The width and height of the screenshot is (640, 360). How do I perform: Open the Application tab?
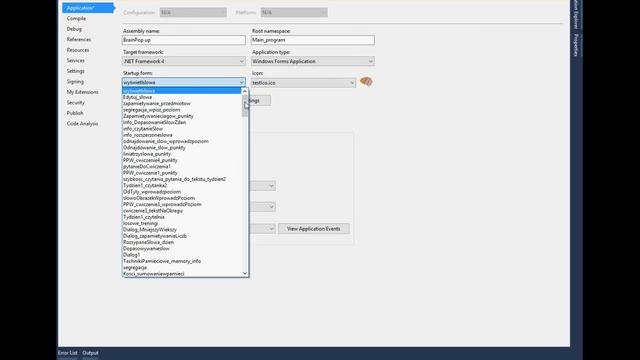88,8
